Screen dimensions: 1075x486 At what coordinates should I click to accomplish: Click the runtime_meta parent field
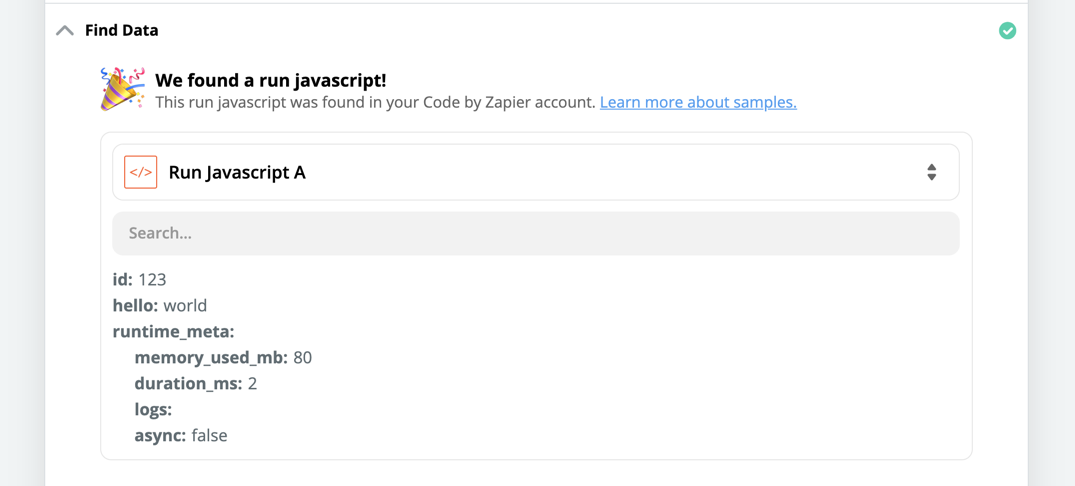point(173,332)
